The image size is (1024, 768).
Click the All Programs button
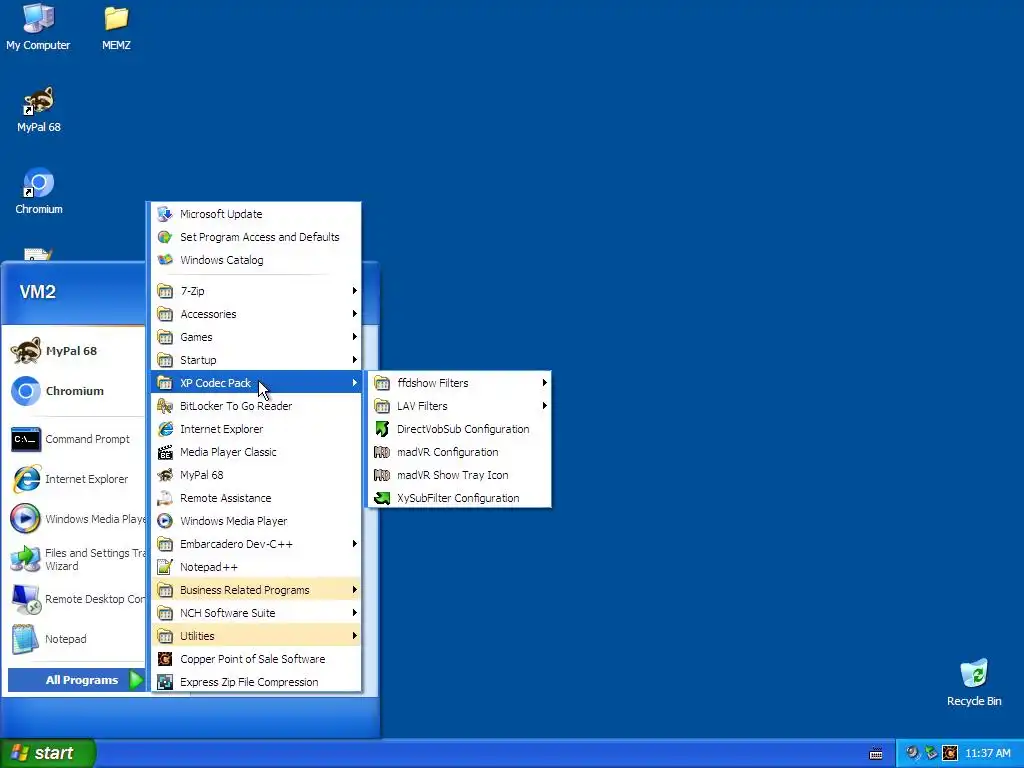[76, 680]
